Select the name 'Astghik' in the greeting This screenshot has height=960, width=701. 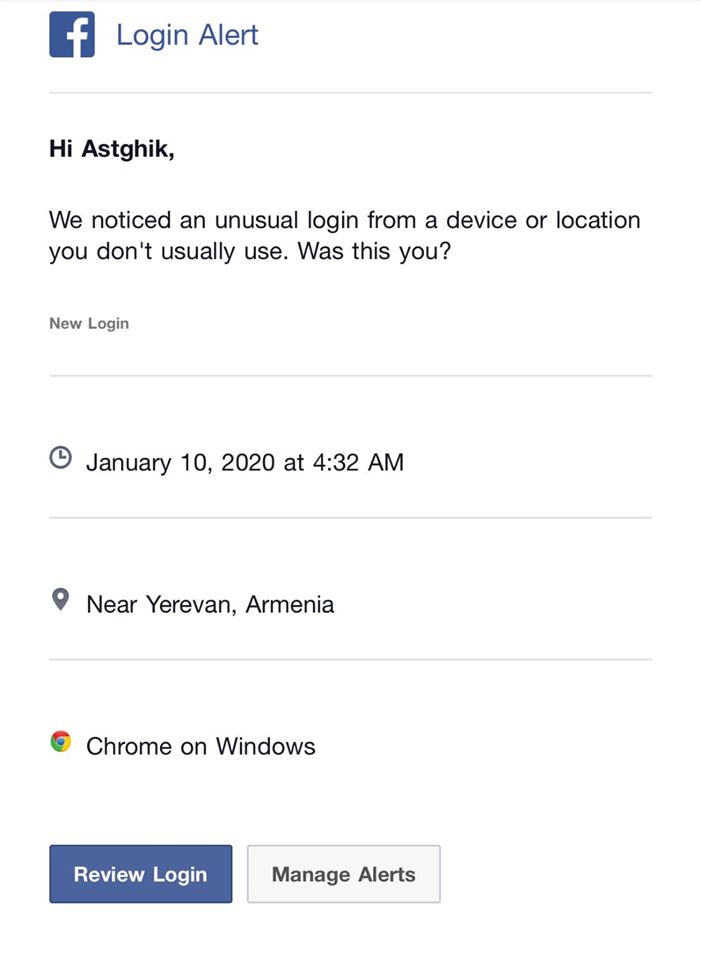point(126,150)
